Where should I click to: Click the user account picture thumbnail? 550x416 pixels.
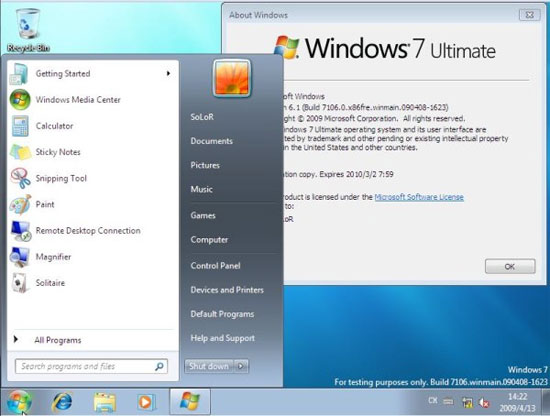(x=232, y=79)
